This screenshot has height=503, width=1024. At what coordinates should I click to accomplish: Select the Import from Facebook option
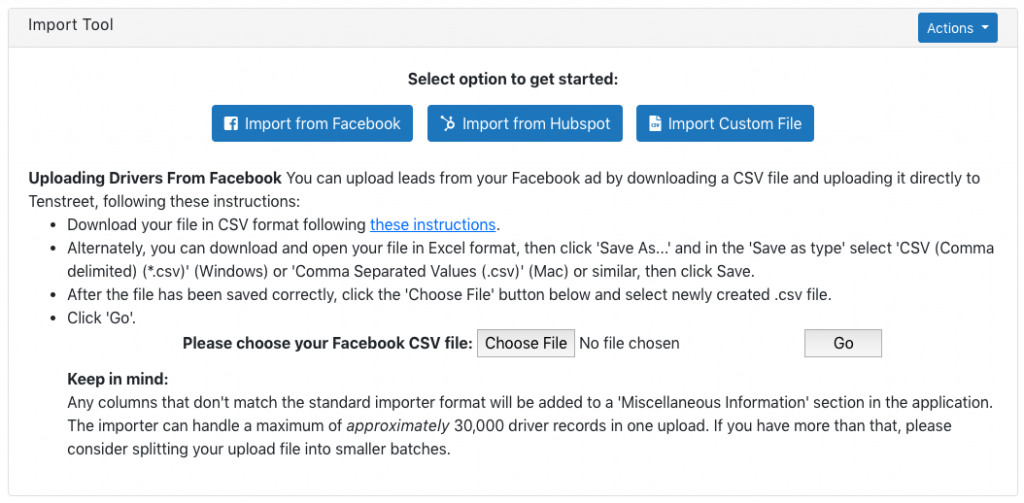312,123
